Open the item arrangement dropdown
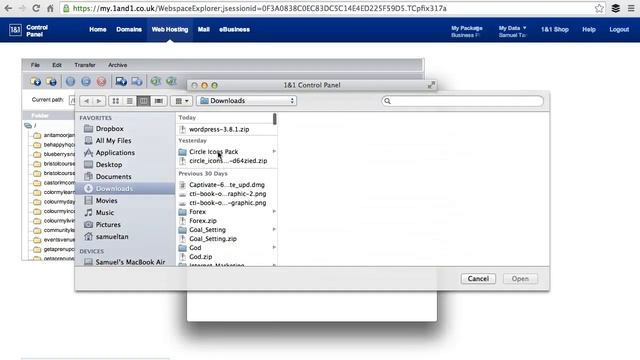 coord(182,101)
